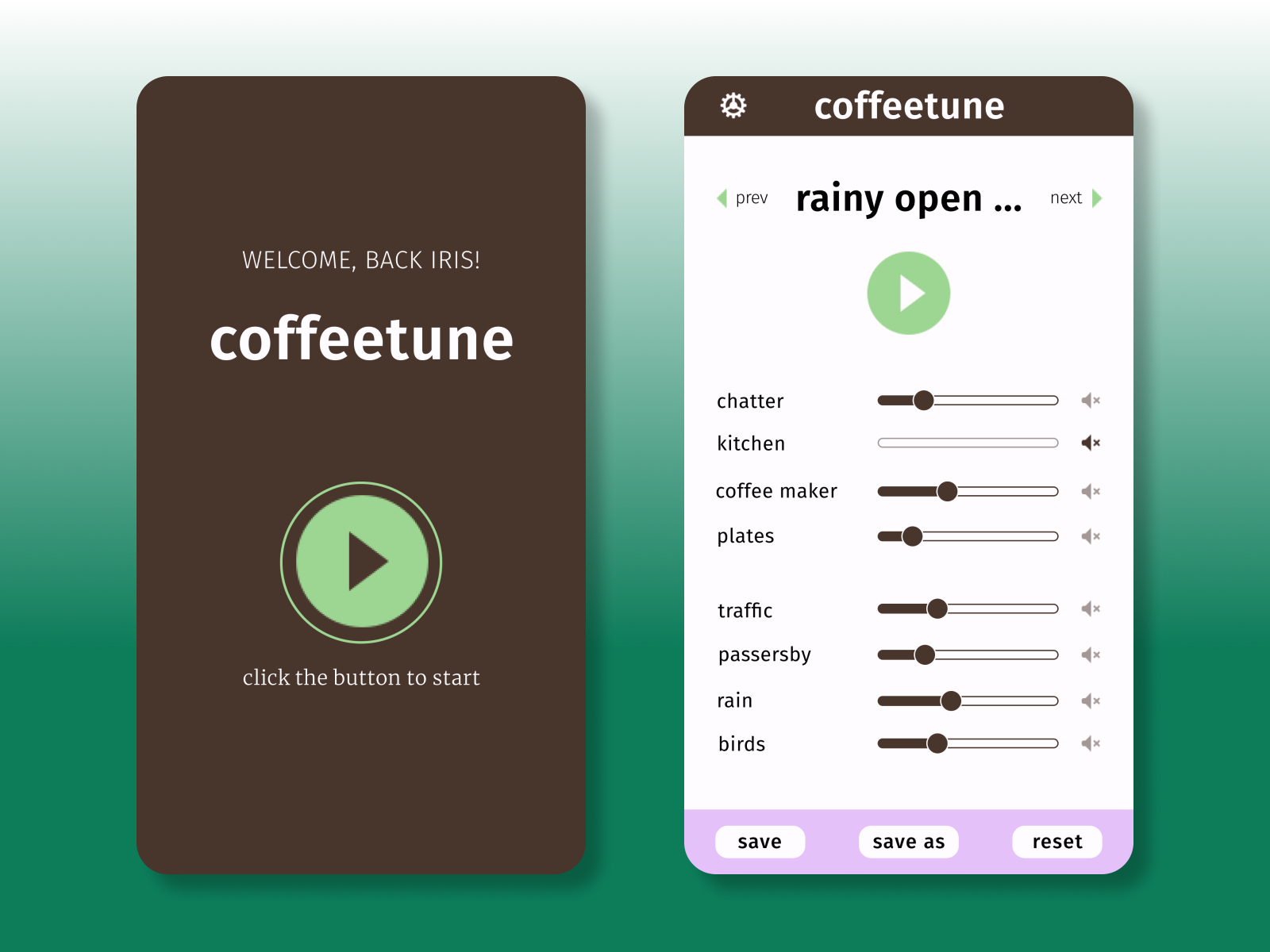Viewport: 1270px width, 952px height.
Task: Go to next preset with right arrow
Action: click(x=1097, y=198)
